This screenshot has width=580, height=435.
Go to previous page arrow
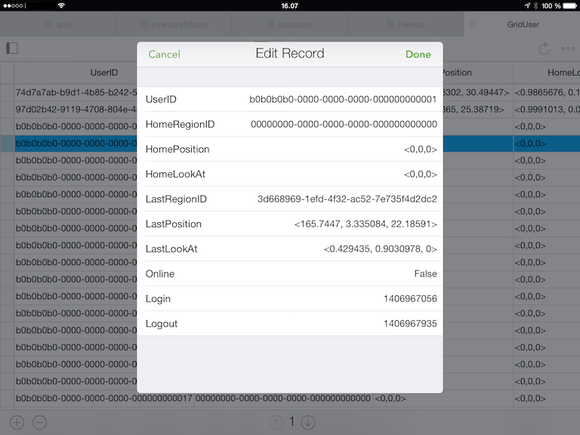pos(276,422)
